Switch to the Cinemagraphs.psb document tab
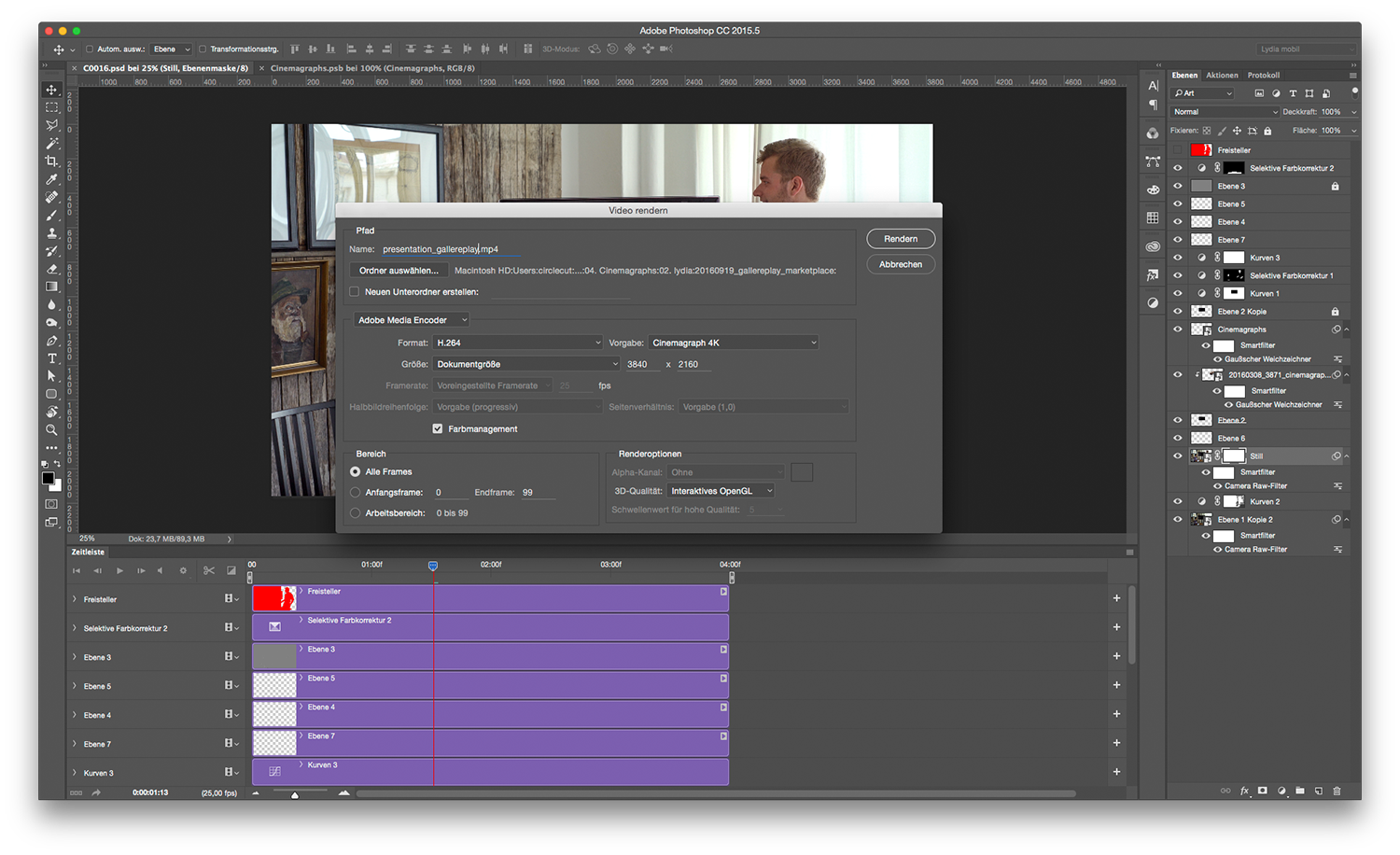 (372, 68)
